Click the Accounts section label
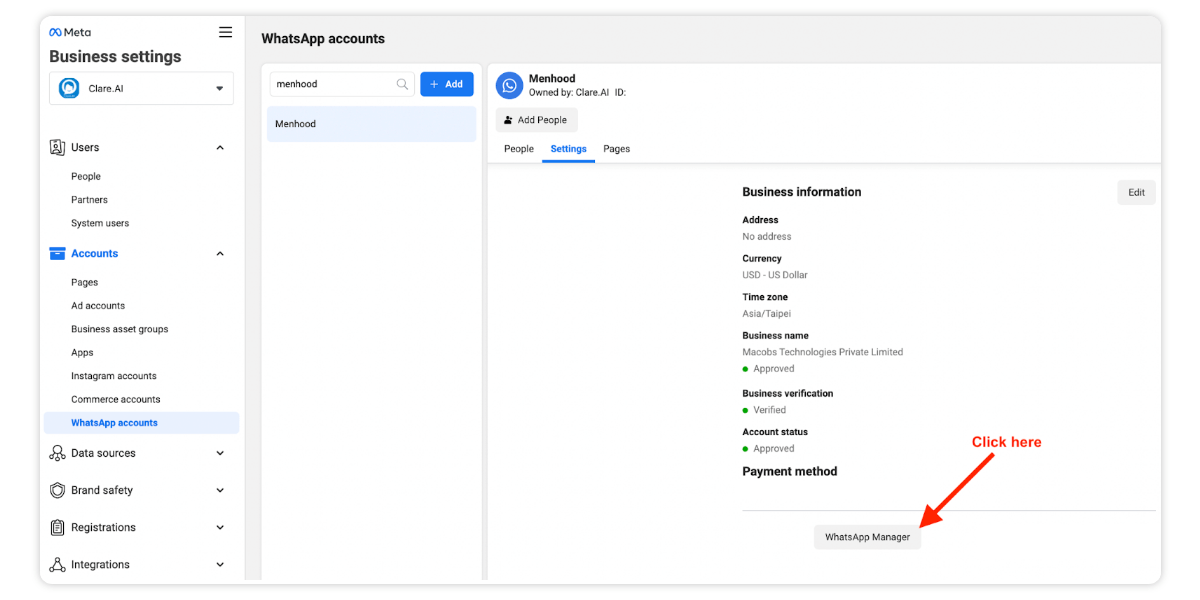 point(95,253)
